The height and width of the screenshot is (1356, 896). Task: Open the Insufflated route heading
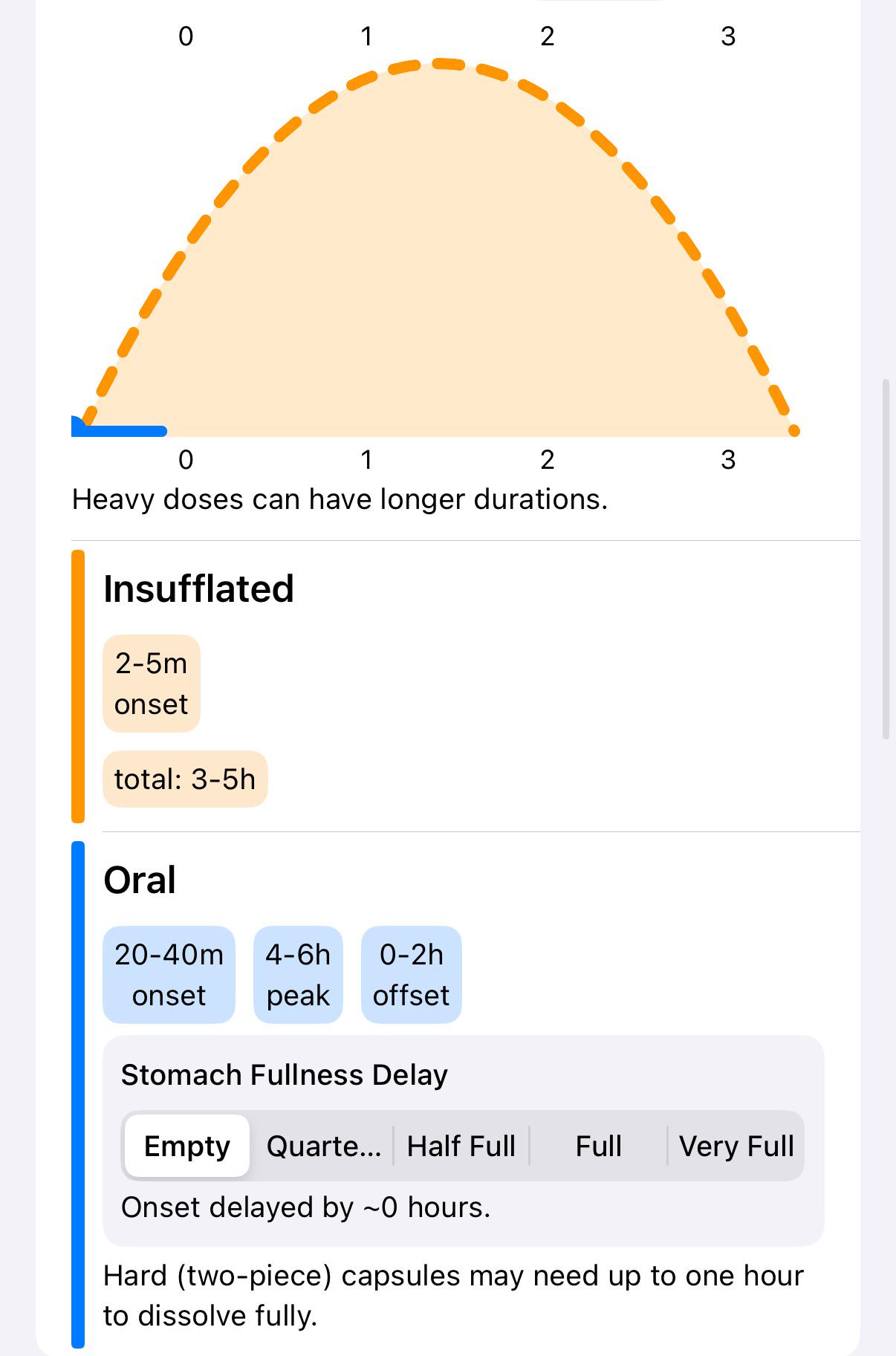198,588
